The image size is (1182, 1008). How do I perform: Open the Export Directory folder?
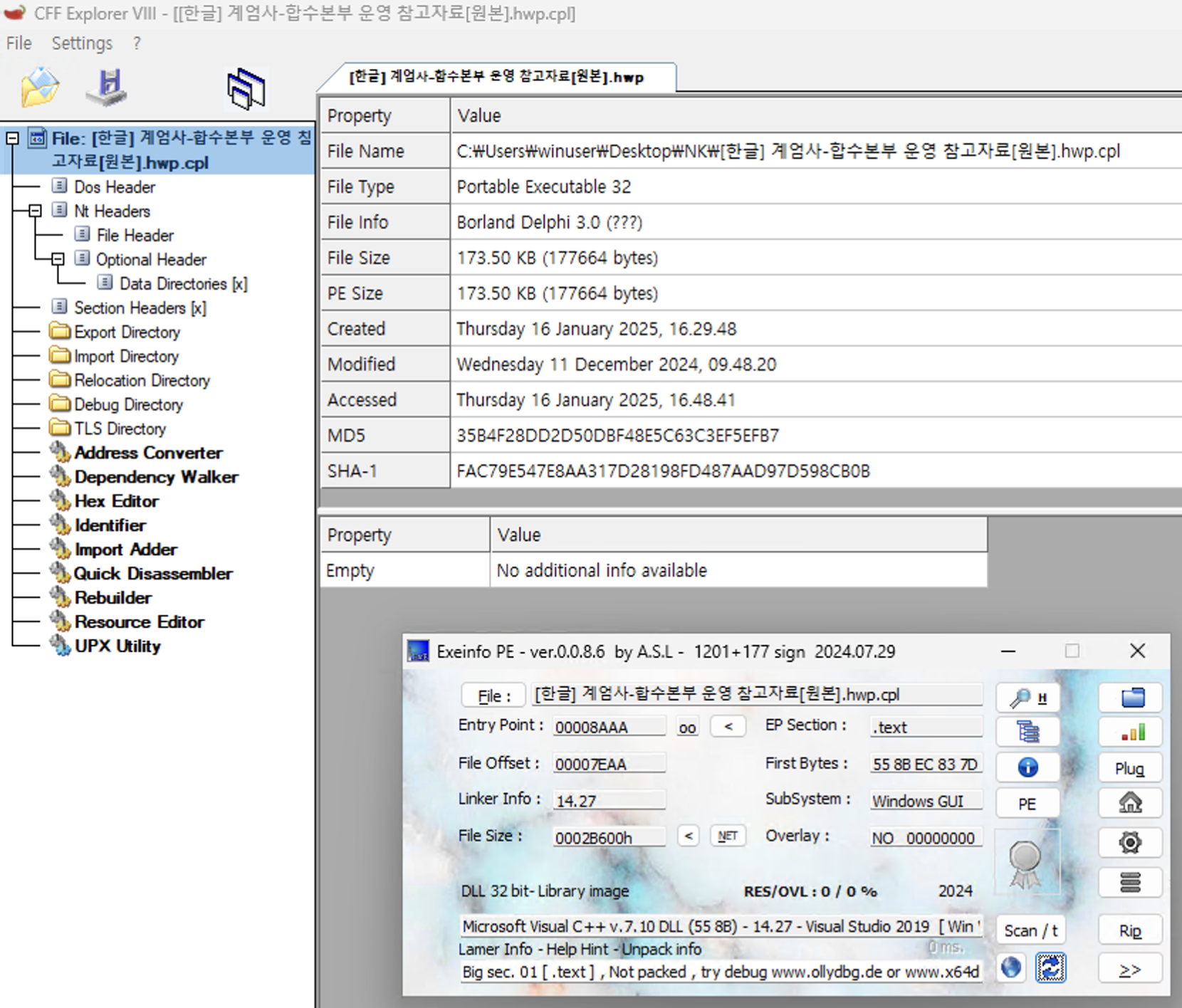(x=127, y=332)
